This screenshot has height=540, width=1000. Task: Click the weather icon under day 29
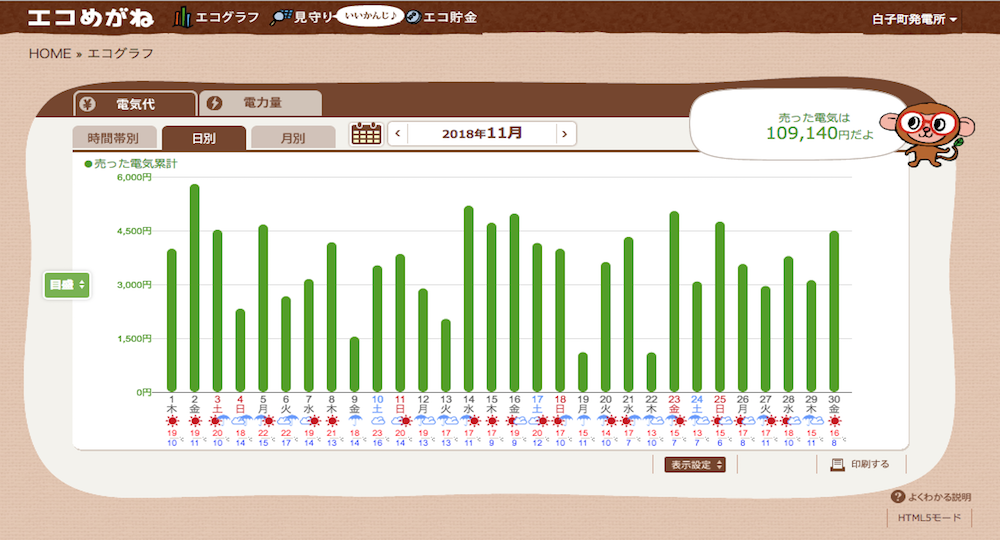coord(811,421)
